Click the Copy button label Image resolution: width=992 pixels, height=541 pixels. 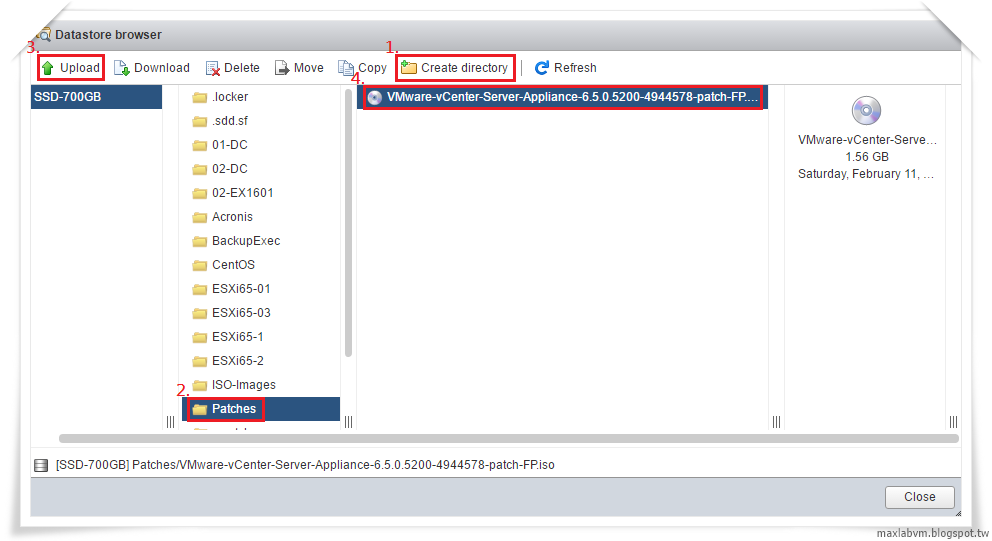[x=373, y=68]
